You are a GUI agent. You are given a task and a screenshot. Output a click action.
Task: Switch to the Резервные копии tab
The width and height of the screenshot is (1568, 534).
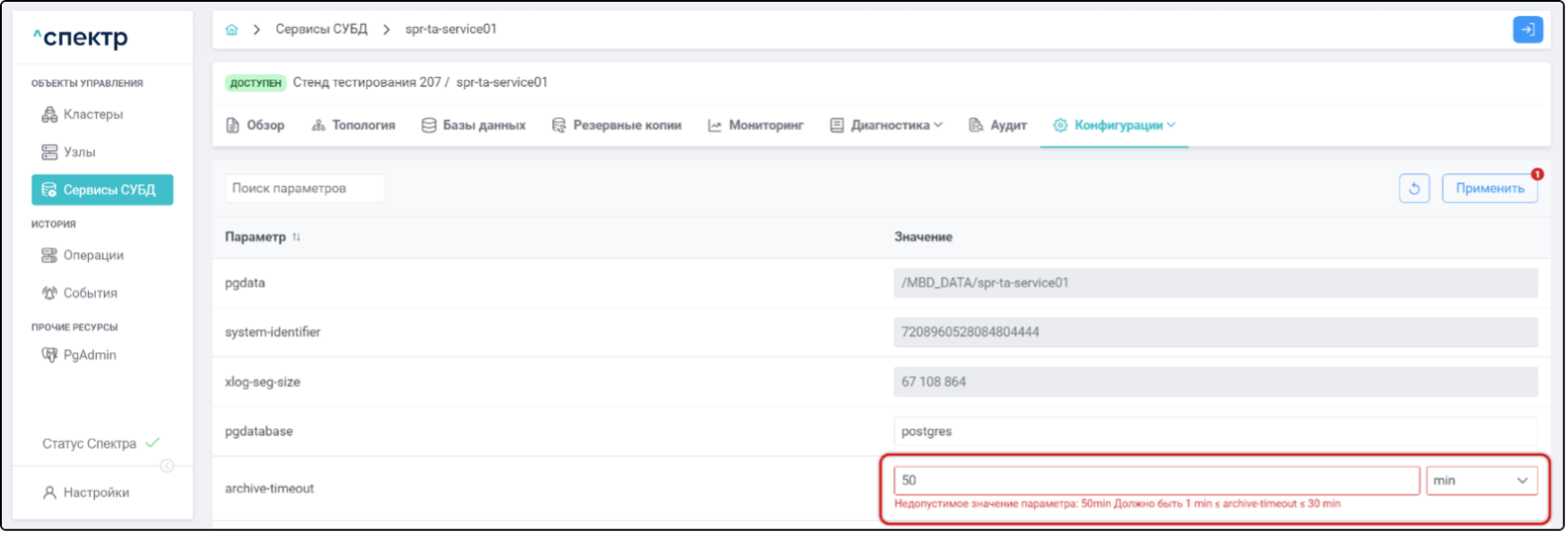click(x=616, y=126)
